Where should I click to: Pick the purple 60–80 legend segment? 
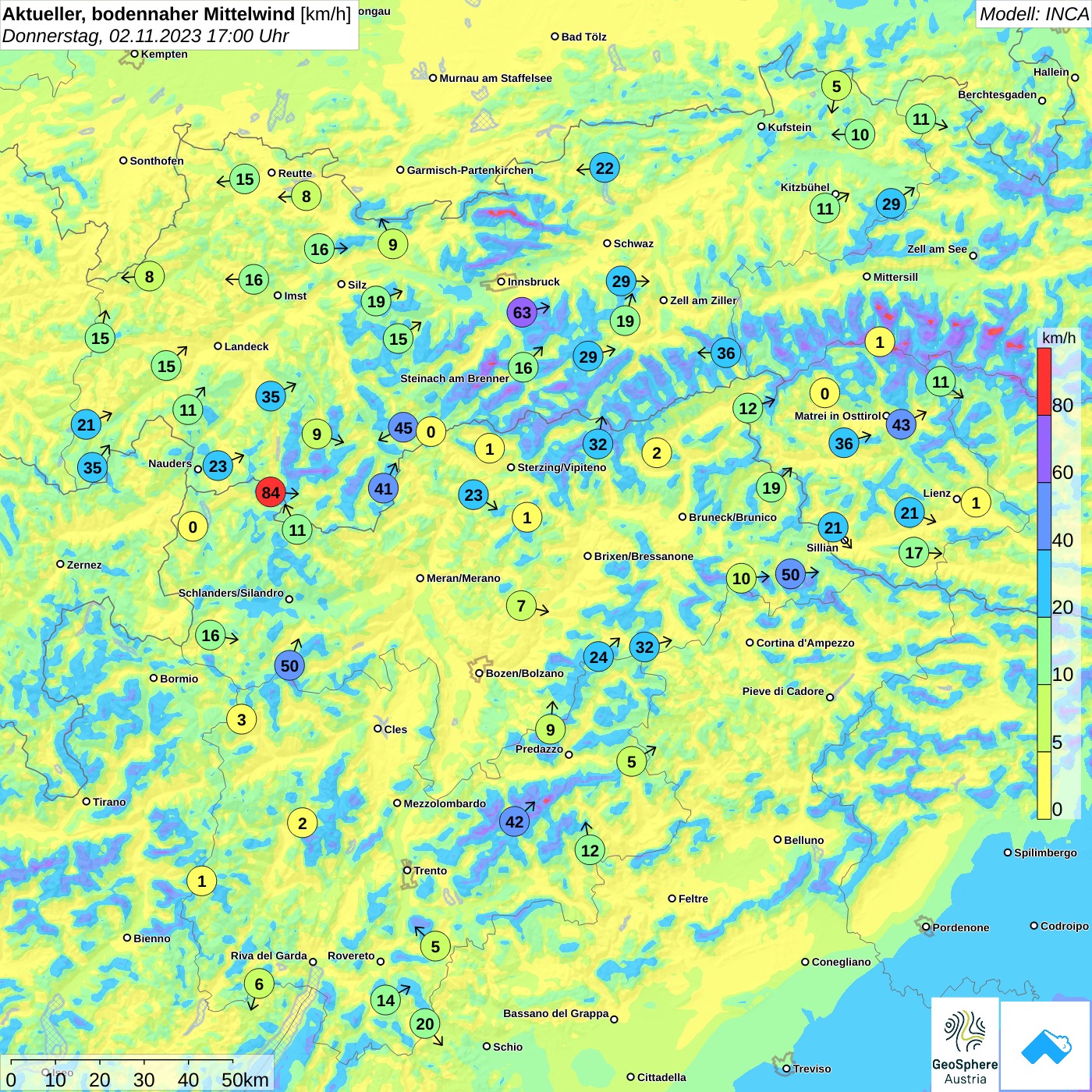tap(1044, 449)
